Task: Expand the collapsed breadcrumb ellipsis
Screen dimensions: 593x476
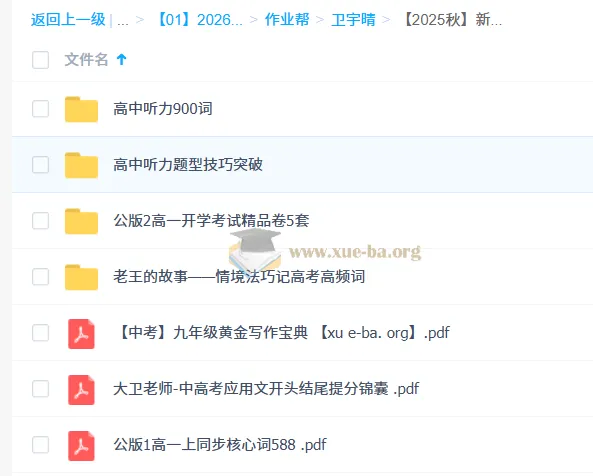Action: tap(123, 20)
